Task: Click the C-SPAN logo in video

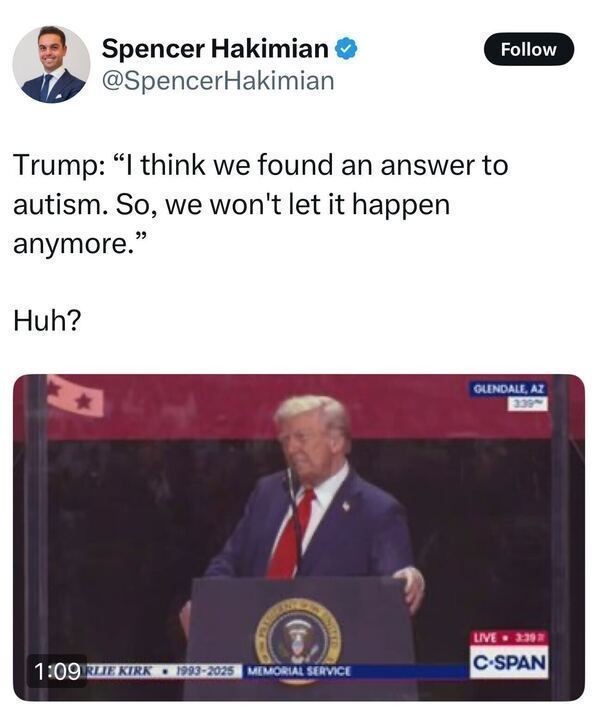Action: coord(509,663)
